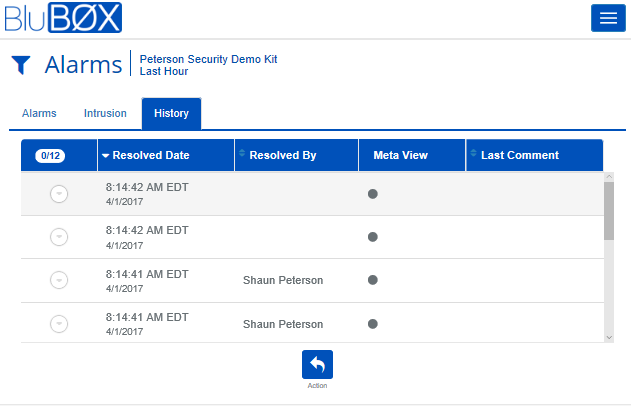Click the Action reply arrow button
Viewport: 631px width, 406px height.
coord(317,364)
